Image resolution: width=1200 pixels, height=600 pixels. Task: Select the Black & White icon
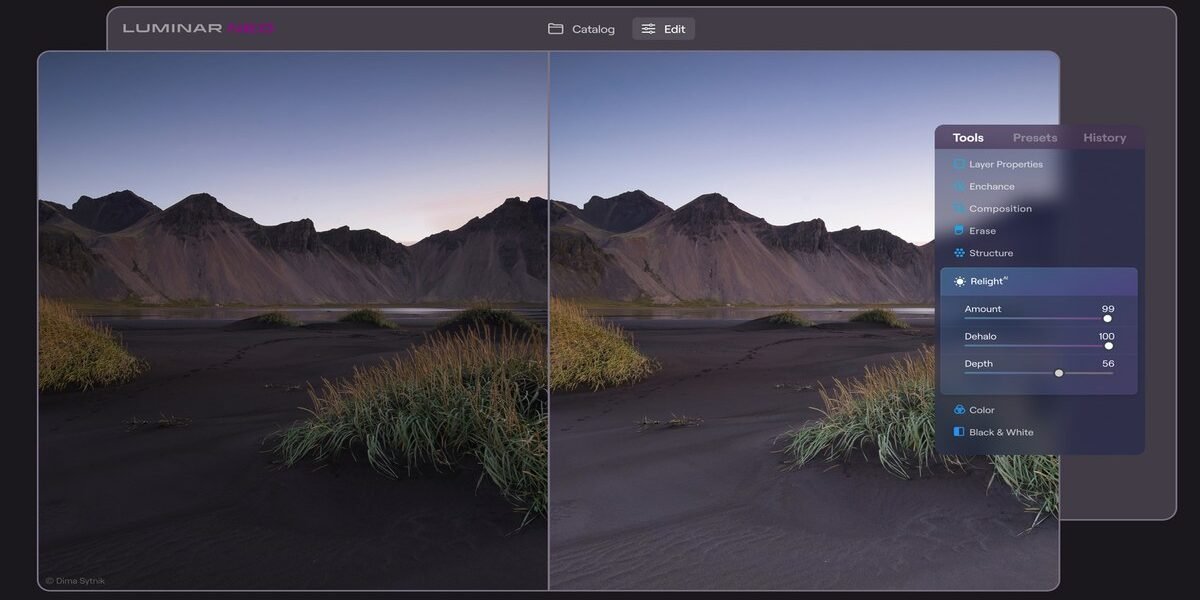(959, 432)
